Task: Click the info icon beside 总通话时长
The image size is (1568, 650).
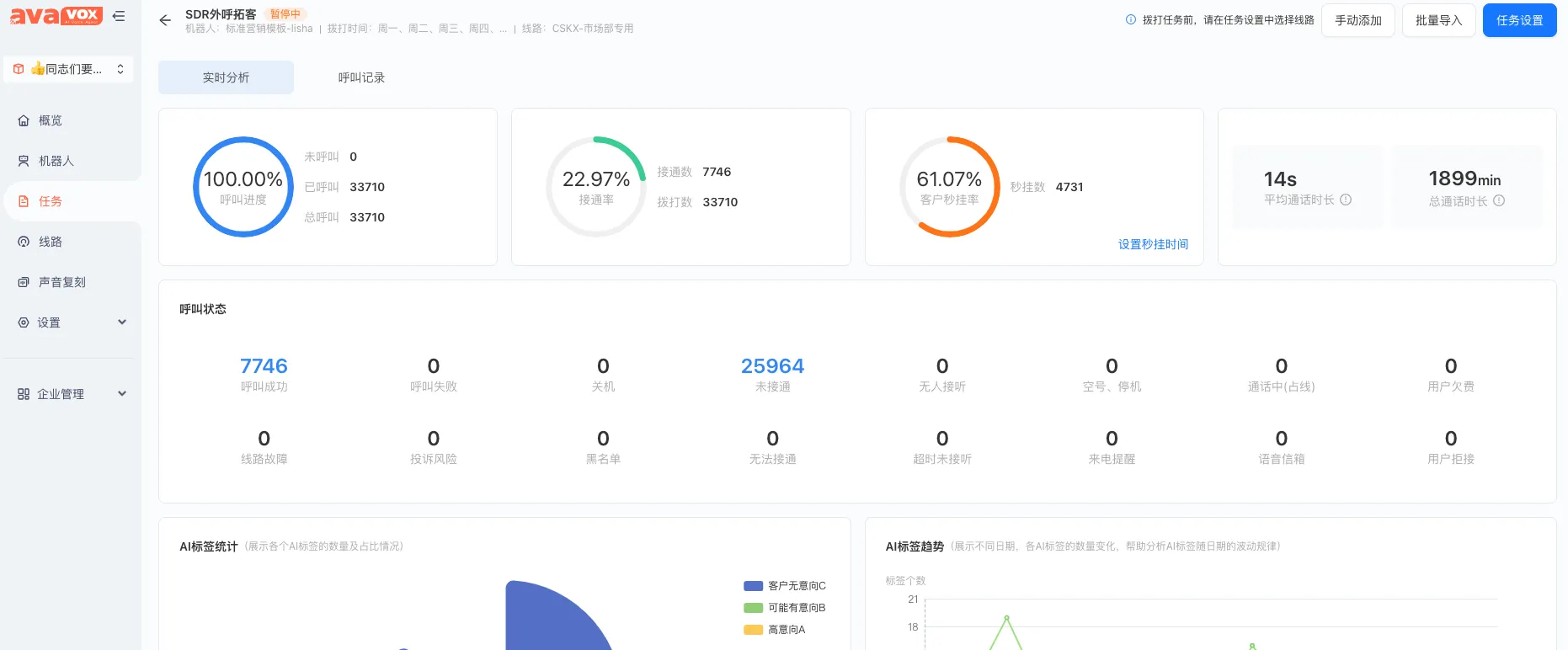Action: click(1499, 200)
